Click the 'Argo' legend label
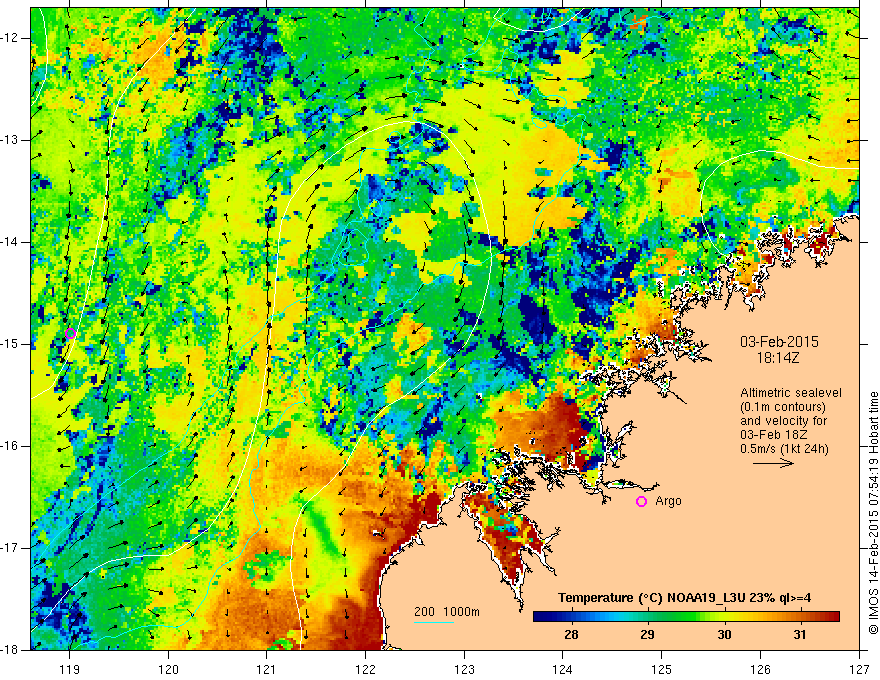 (x=668, y=501)
